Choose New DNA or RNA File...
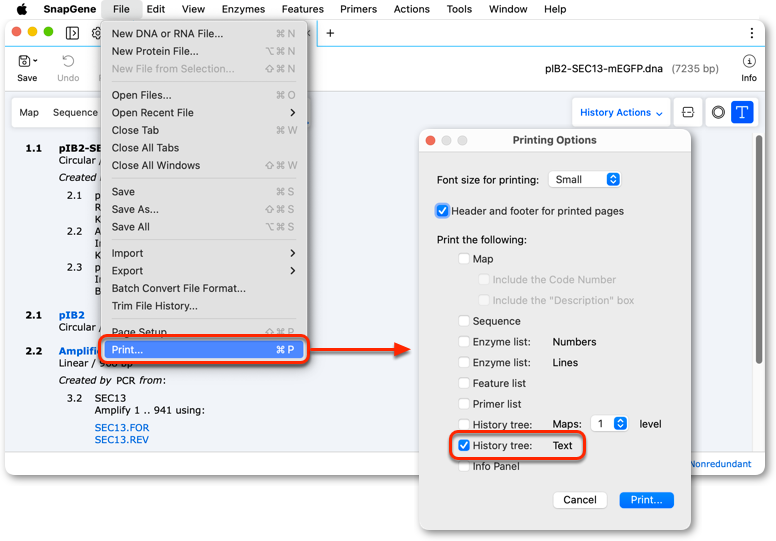Image resolution: width=776 pixels, height=541 pixels. (x=203, y=34)
